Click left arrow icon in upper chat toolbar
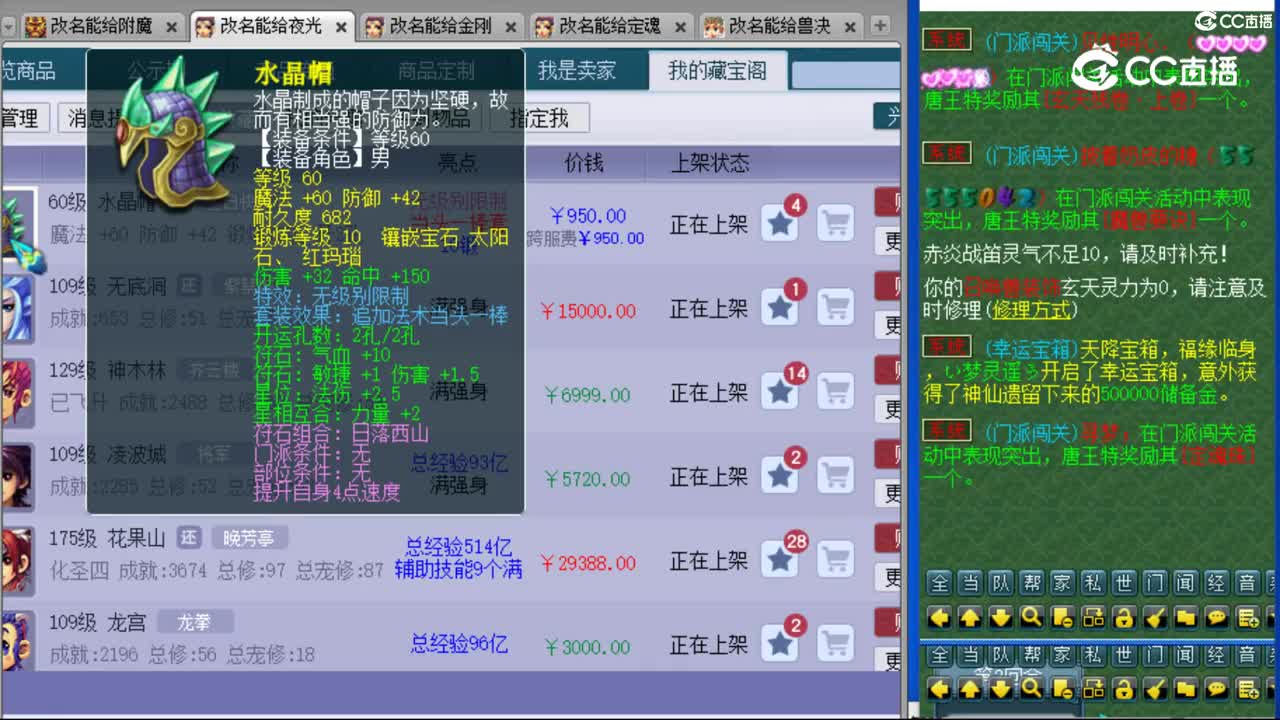The width and height of the screenshot is (1280, 720). click(939, 617)
